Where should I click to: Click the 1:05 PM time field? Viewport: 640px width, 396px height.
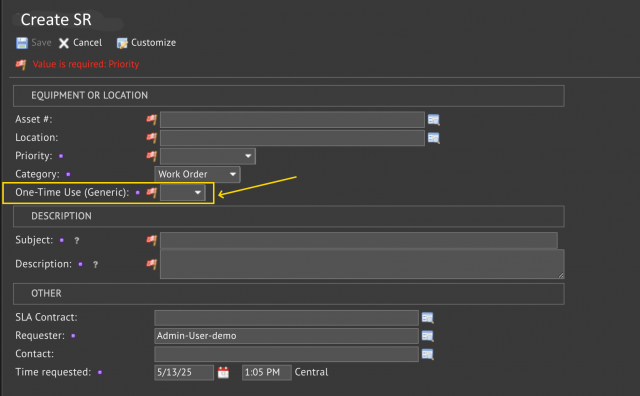pyautogui.click(x=267, y=372)
